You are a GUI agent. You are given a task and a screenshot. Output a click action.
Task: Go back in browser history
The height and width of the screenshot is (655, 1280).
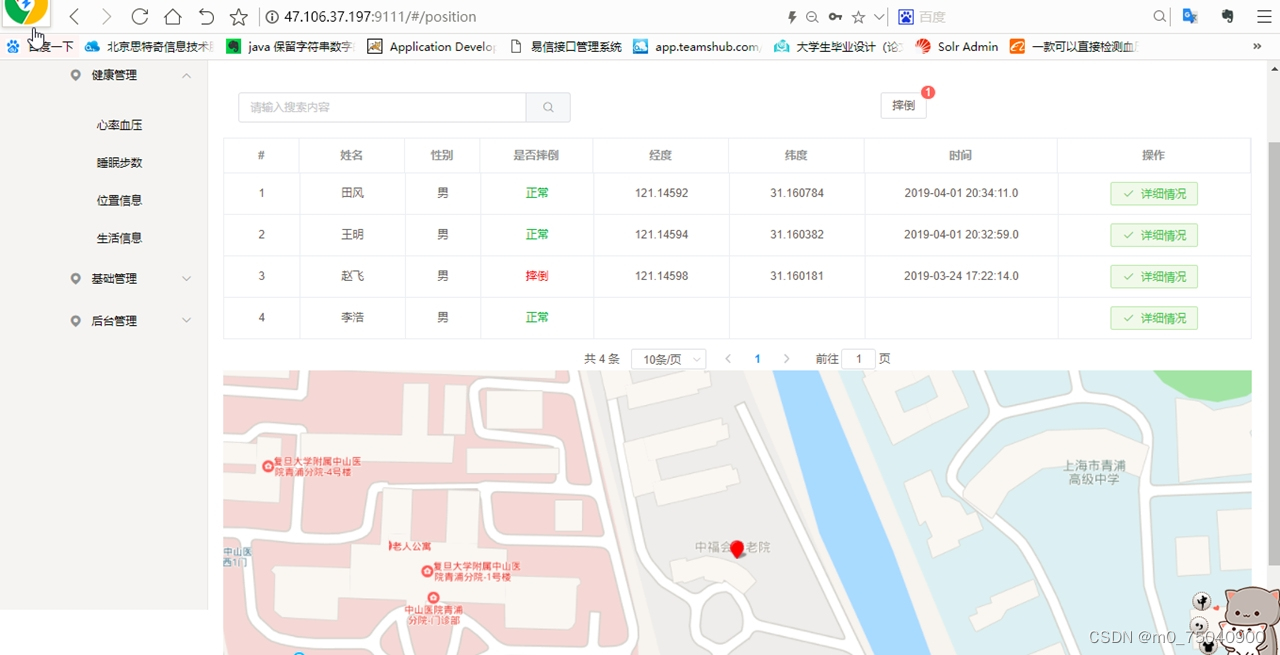(x=74, y=17)
